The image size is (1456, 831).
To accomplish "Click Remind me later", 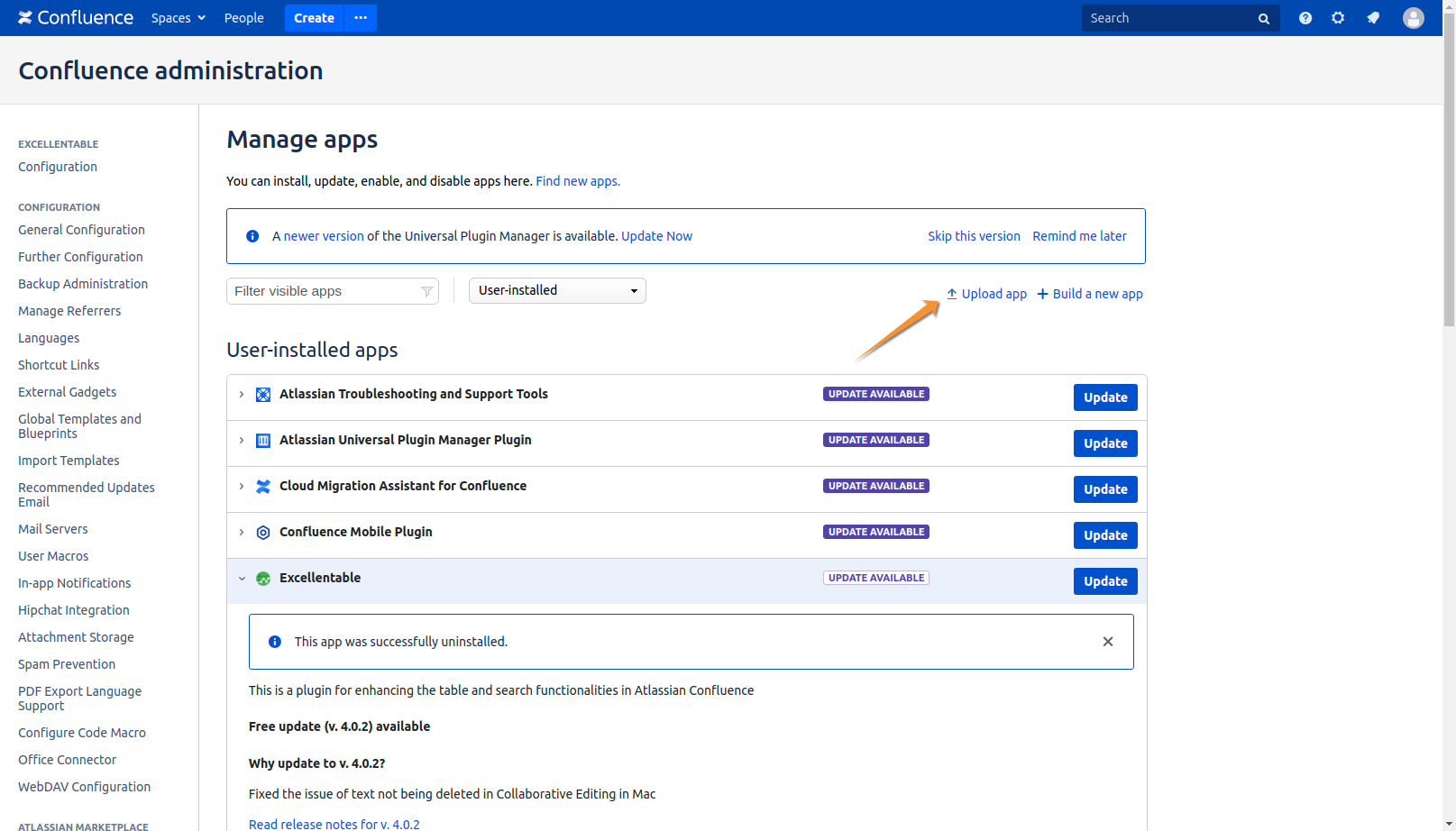I will (x=1079, y=236).
